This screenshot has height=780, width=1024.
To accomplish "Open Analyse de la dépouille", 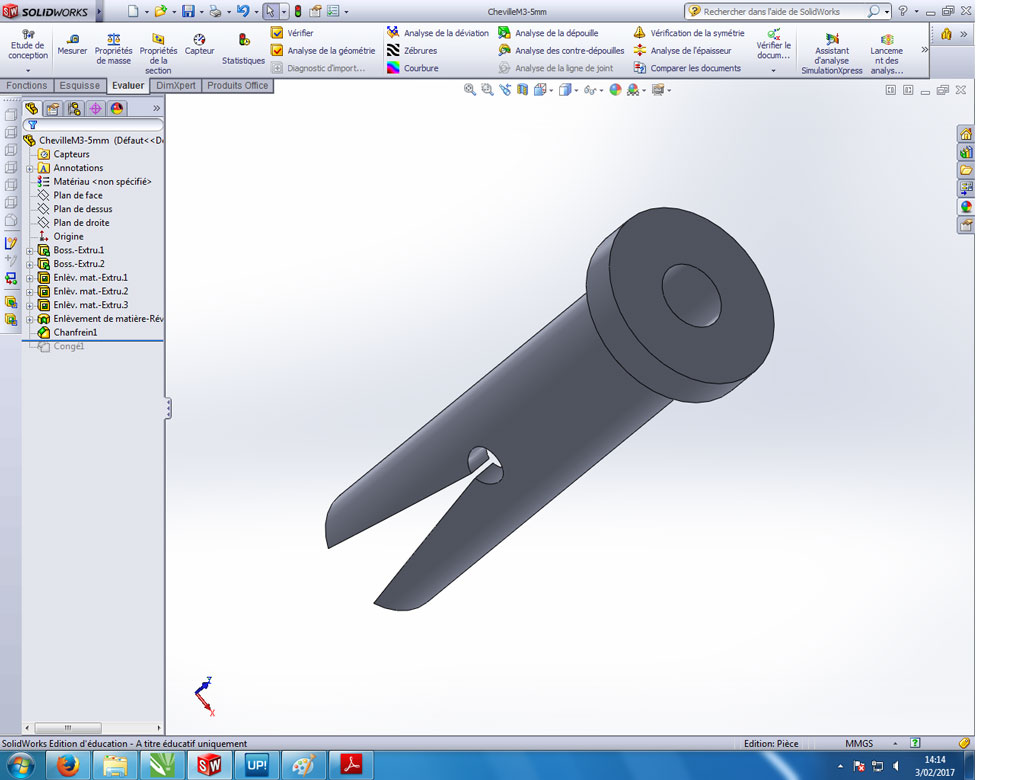I will click(x=549, y=33).
